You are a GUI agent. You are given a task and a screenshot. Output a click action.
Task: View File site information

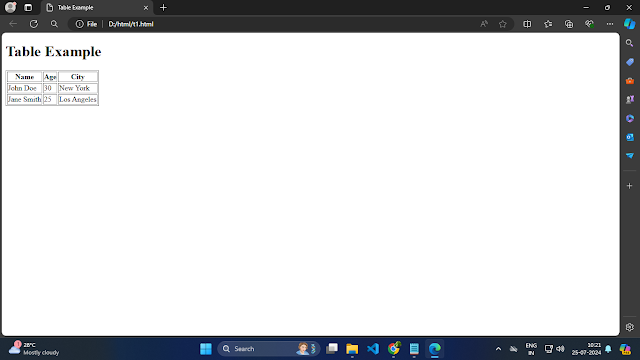pos(86,24)
